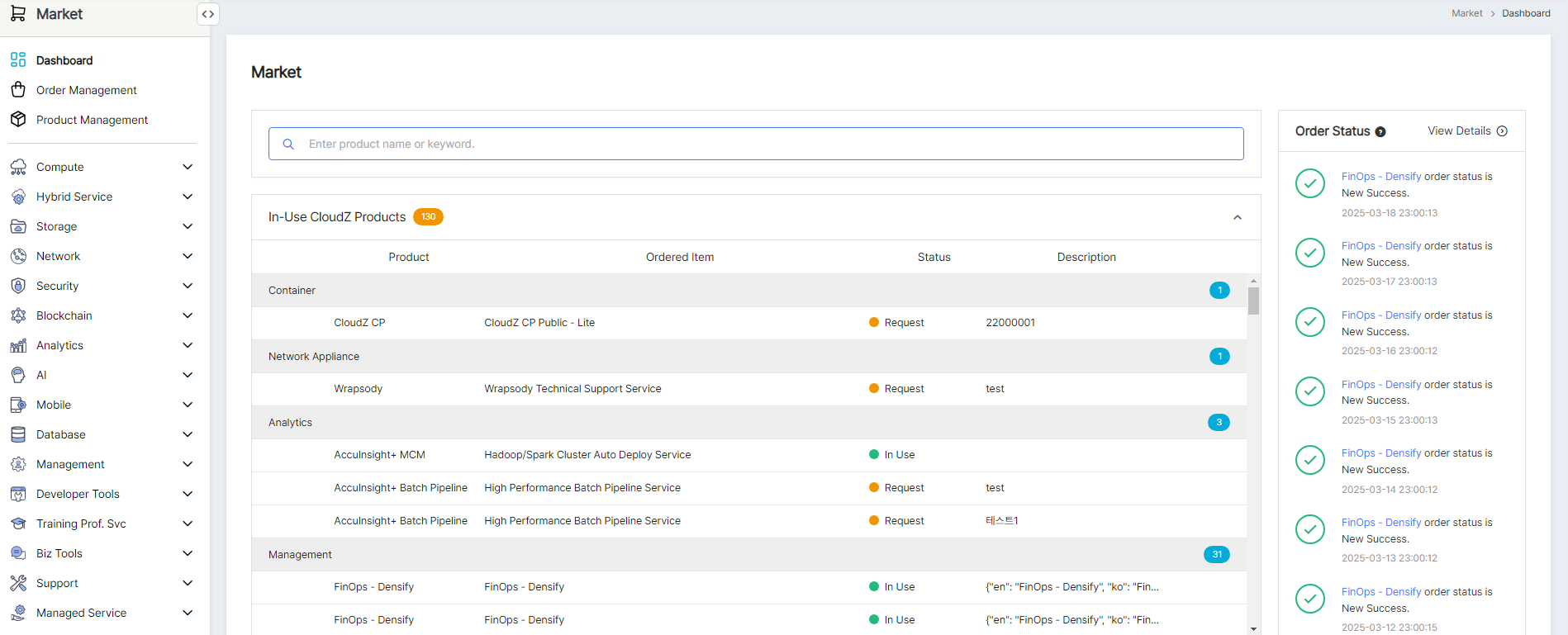Click the Management gear-person icon

18,464
